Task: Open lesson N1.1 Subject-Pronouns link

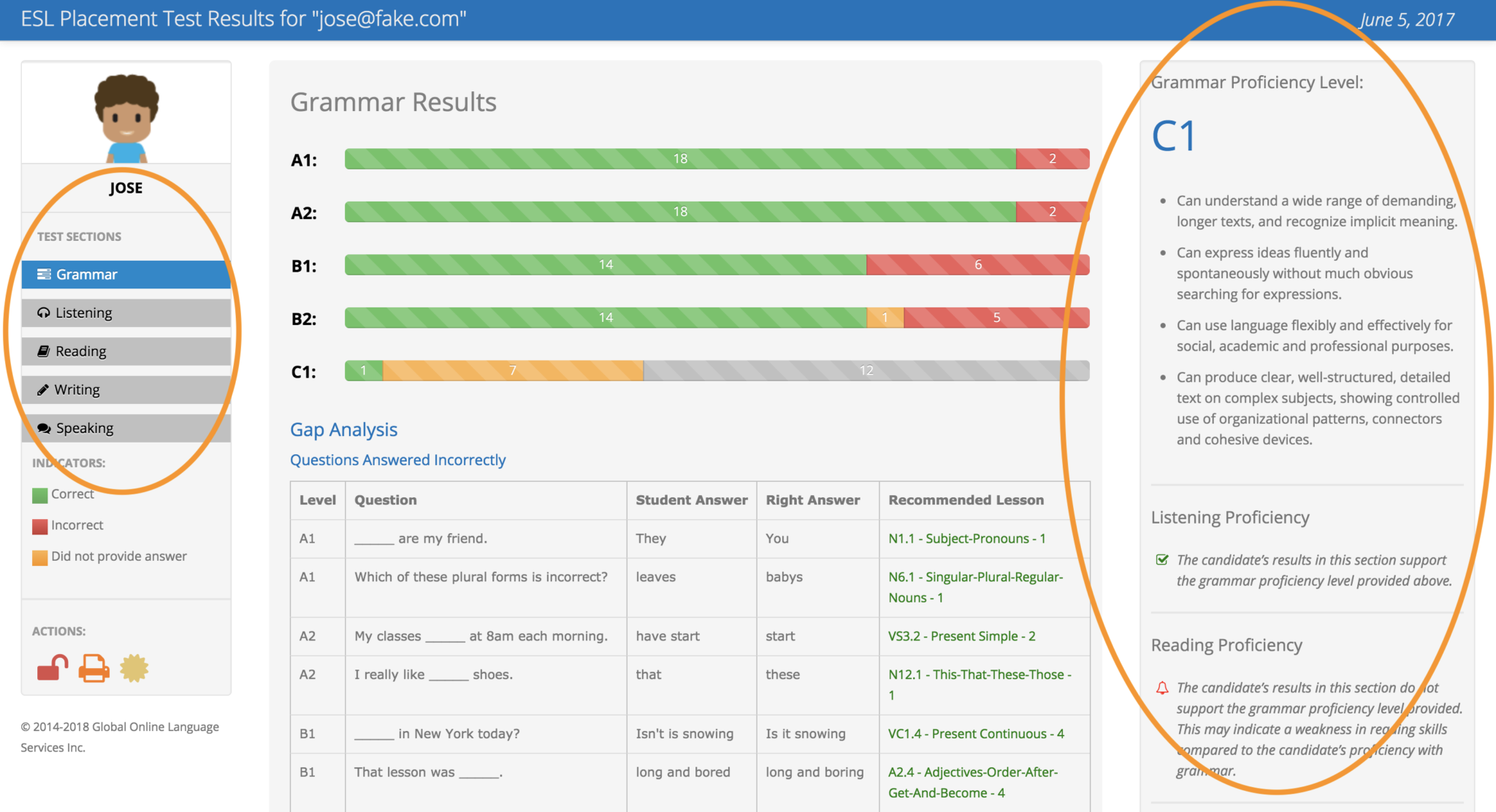Action: point(966,539)
